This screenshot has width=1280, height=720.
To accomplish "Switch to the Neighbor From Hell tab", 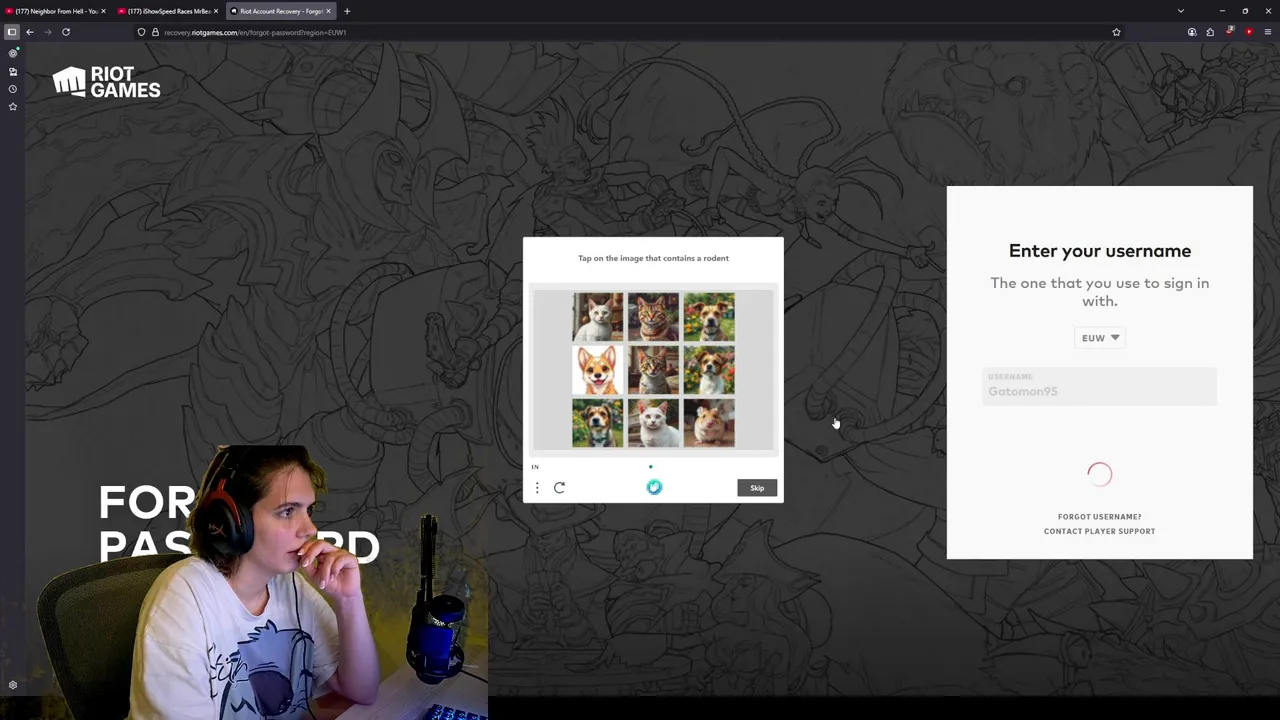I will [x=56, y=11].
